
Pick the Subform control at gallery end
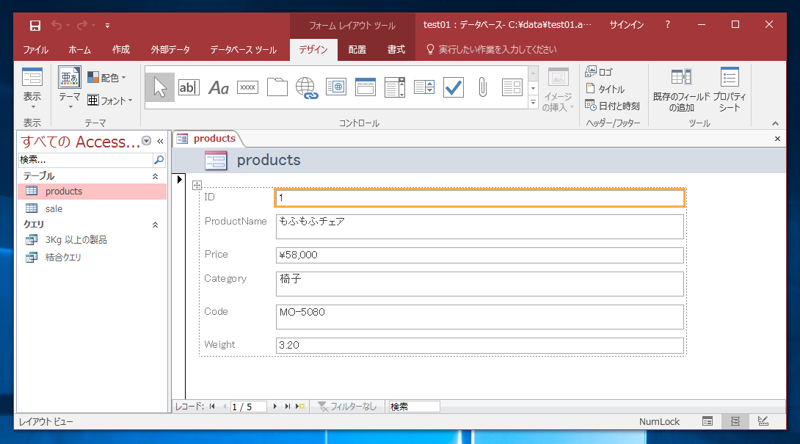512,87
